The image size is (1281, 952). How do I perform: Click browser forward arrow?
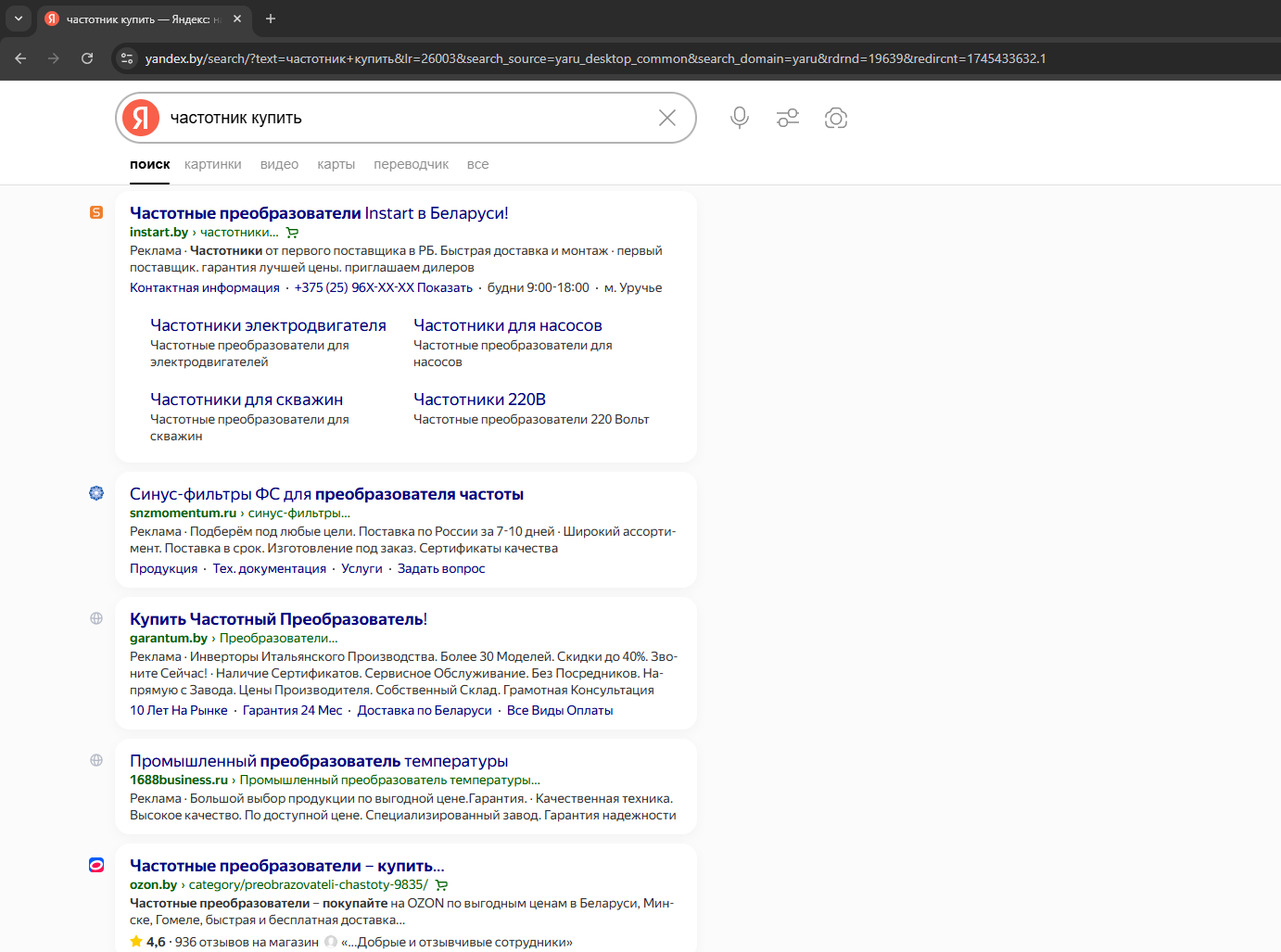pos(54,58)
